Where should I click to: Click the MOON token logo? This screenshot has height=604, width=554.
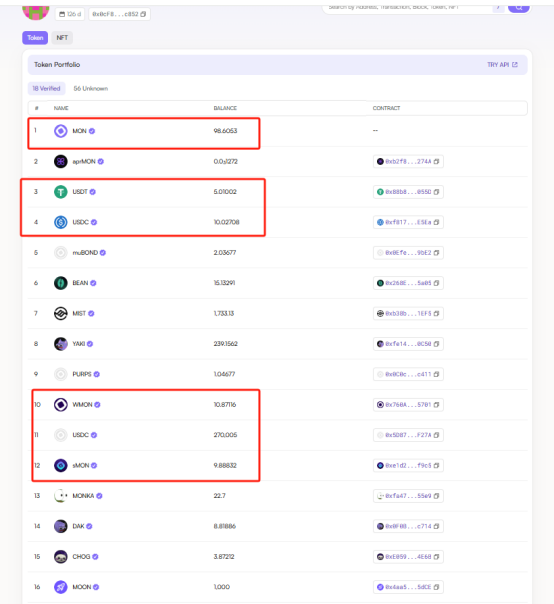point(60,587)
